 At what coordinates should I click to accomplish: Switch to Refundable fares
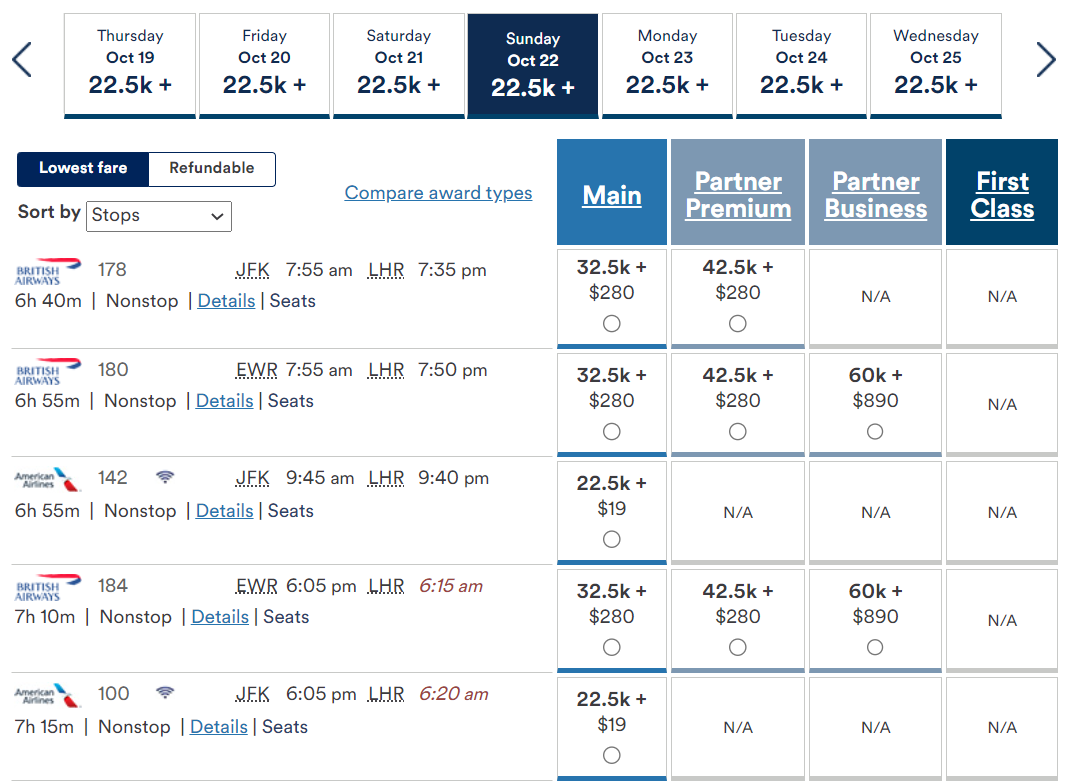pos(211,169)
